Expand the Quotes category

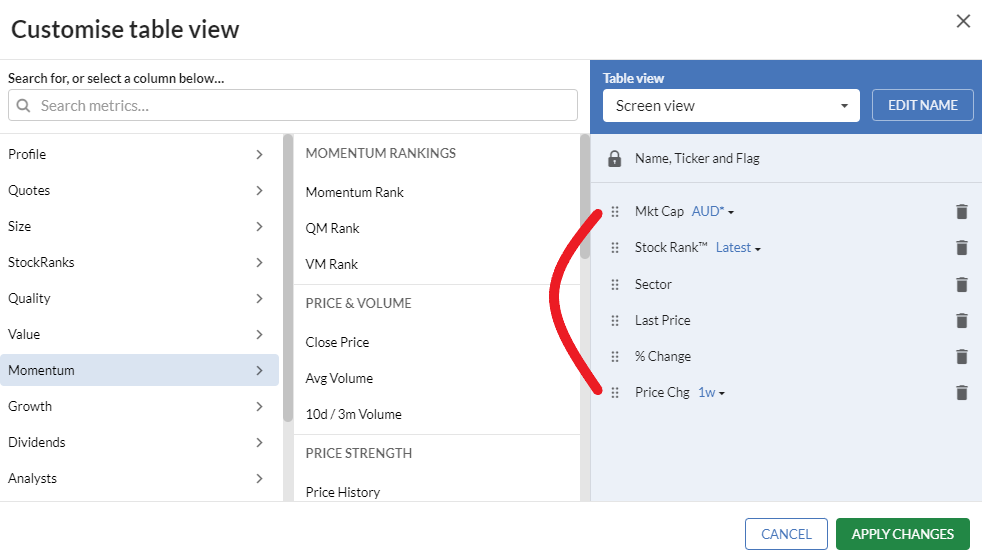[139, 190]
